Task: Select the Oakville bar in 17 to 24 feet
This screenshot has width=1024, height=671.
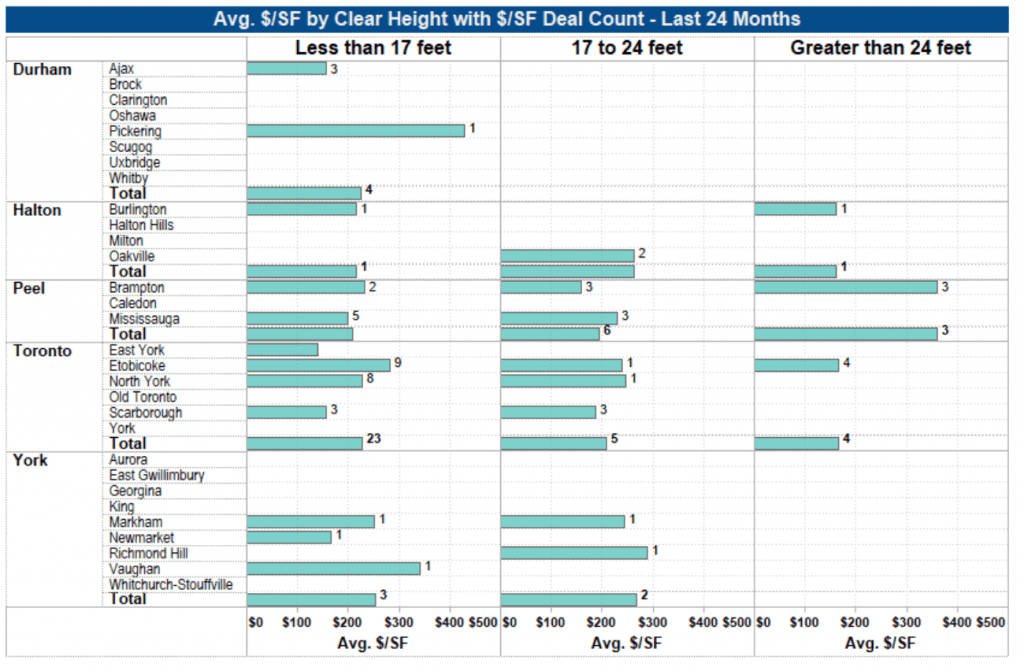Action: click(x=568, y=255)
